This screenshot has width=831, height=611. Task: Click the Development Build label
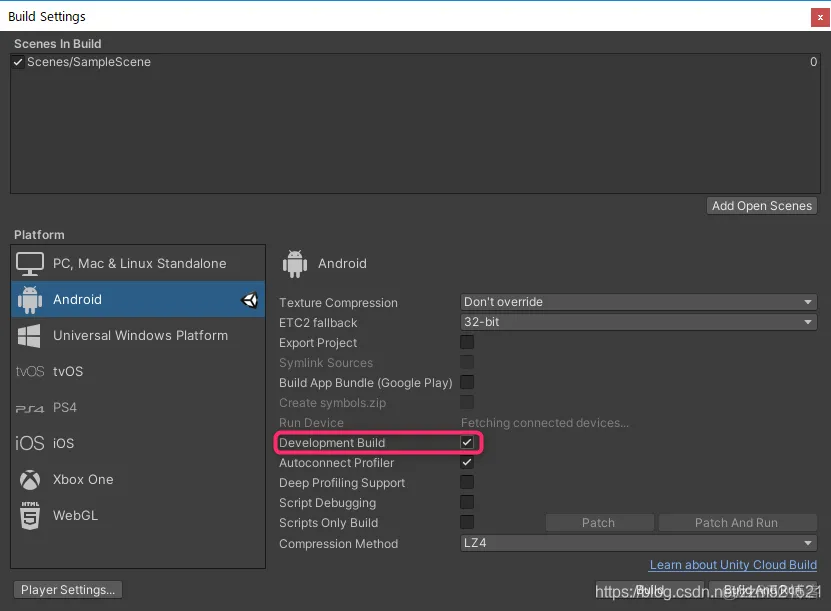(332, 443)
